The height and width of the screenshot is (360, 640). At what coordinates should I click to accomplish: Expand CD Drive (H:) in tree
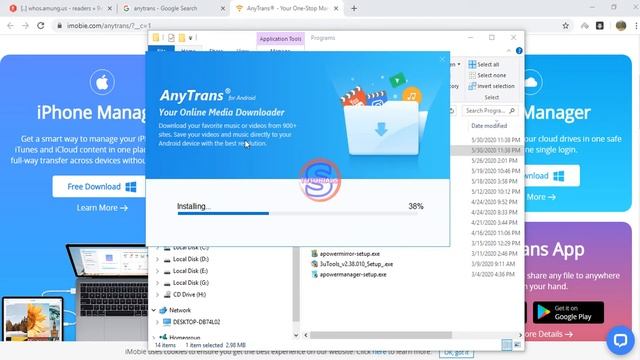coord(158,295)
